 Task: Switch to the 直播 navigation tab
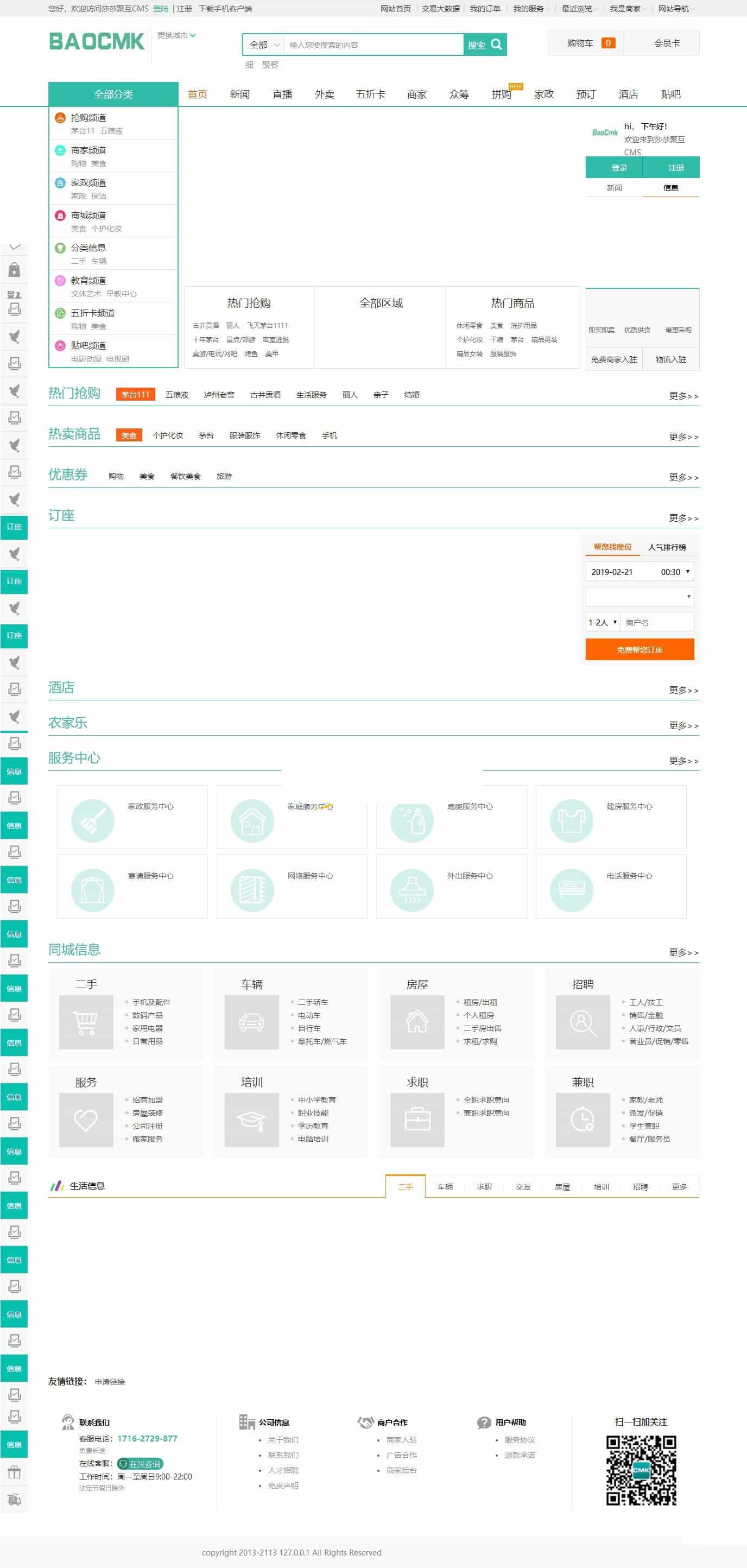click(282, 94)
